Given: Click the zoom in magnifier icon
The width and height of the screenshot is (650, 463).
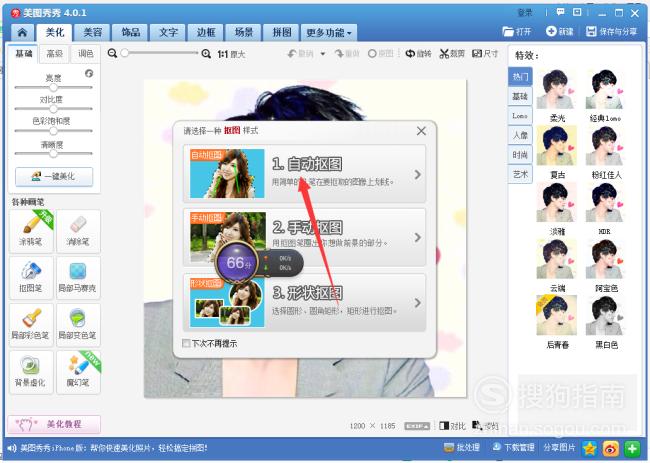Looking at the screenshot, I should 206,53.
